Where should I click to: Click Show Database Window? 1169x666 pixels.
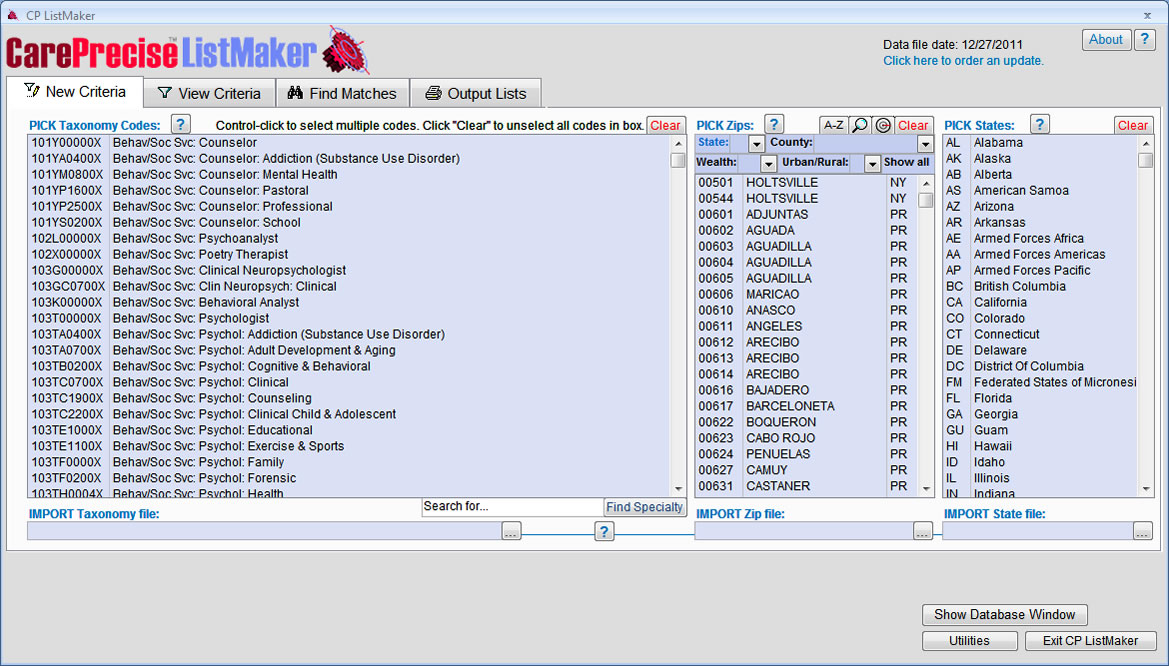click(1004, 615)
